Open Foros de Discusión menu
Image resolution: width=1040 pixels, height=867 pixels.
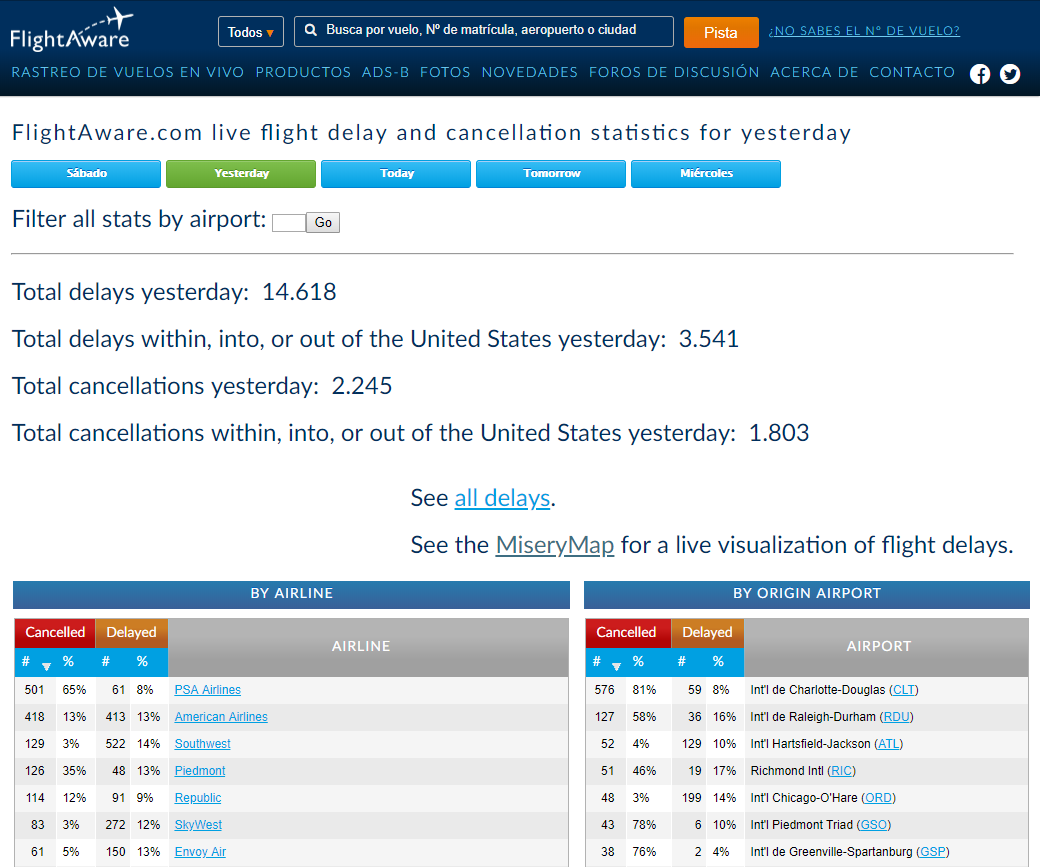point(674,72)
